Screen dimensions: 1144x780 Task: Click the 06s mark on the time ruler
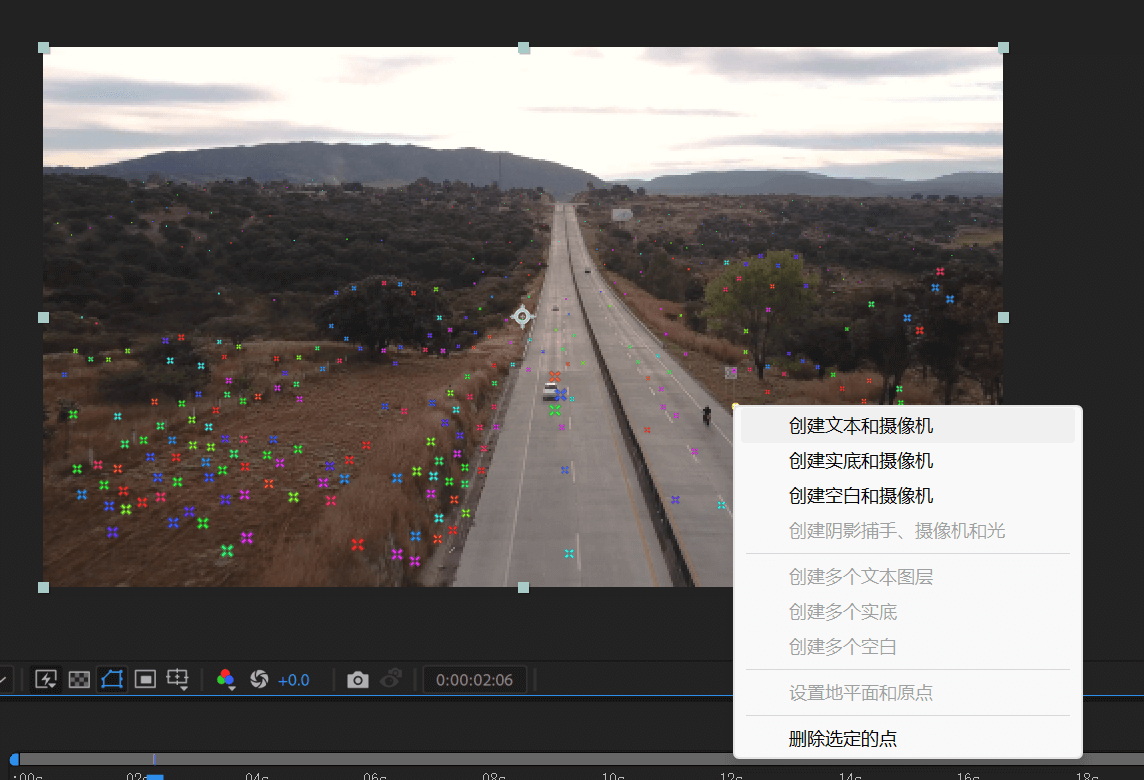coord(375,776)
